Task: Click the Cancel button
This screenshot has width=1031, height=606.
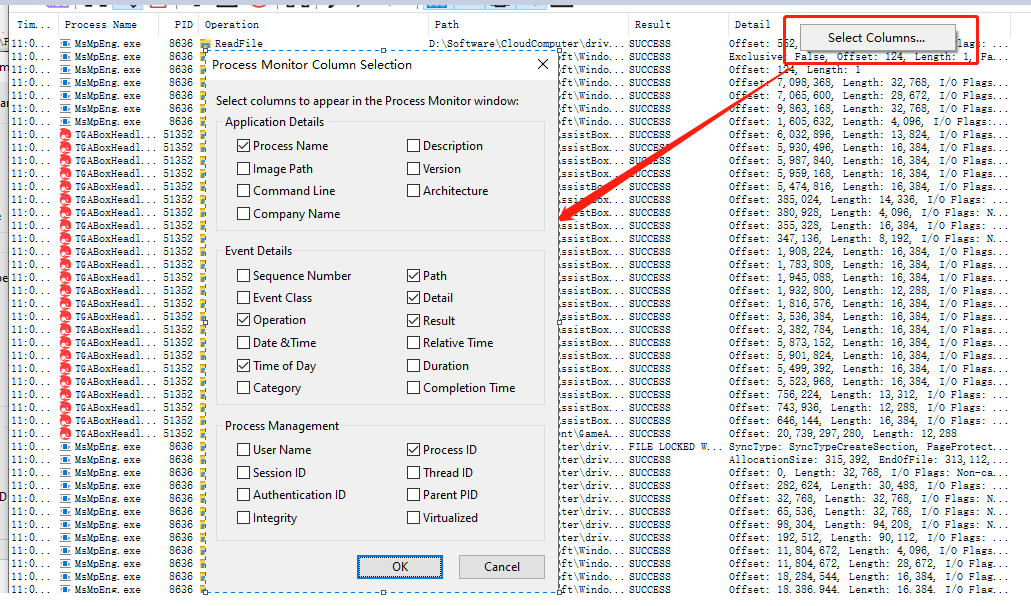Action: (x=501, y=565)
